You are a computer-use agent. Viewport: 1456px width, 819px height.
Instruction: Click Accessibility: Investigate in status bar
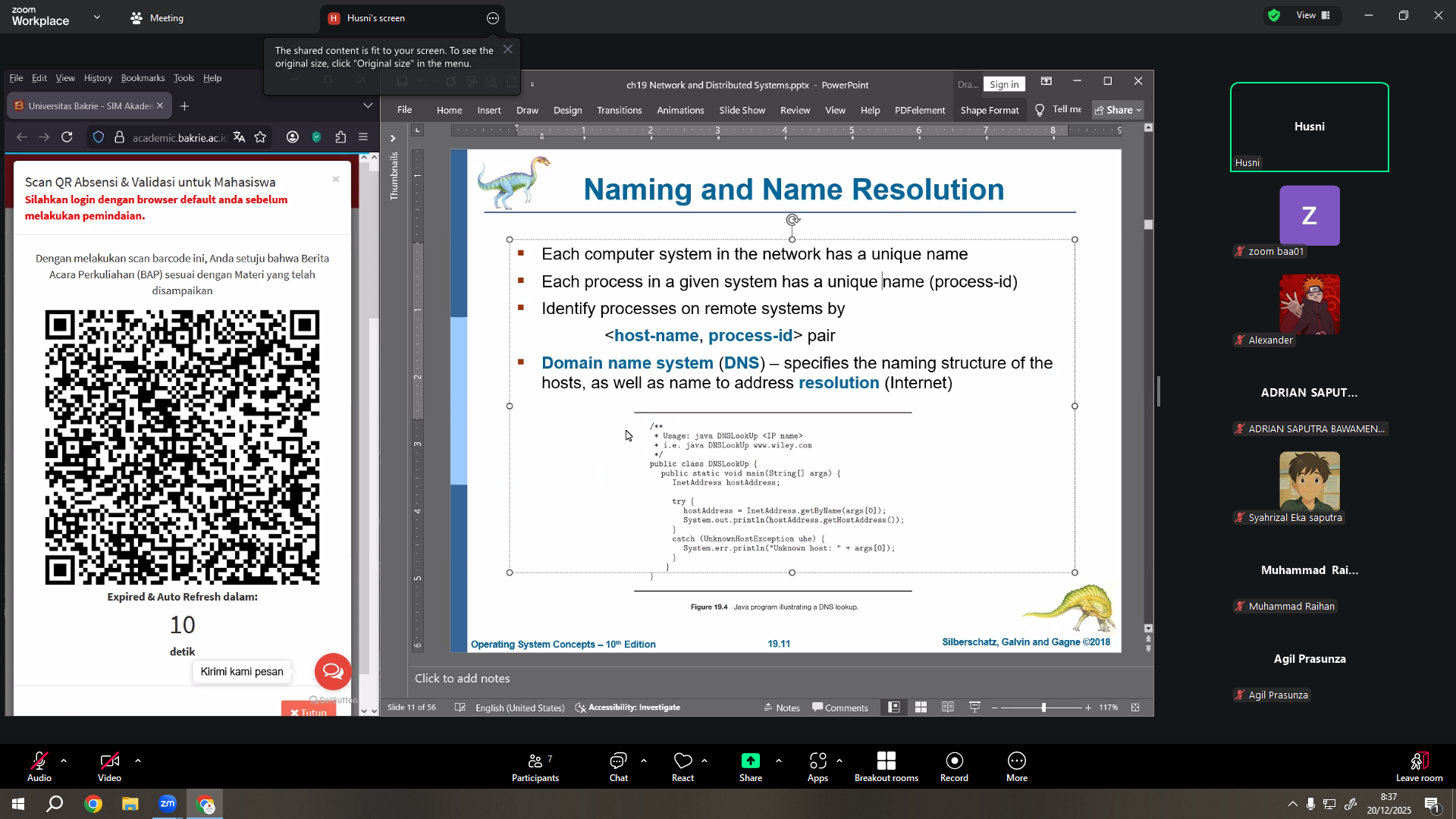click(627, 708)
